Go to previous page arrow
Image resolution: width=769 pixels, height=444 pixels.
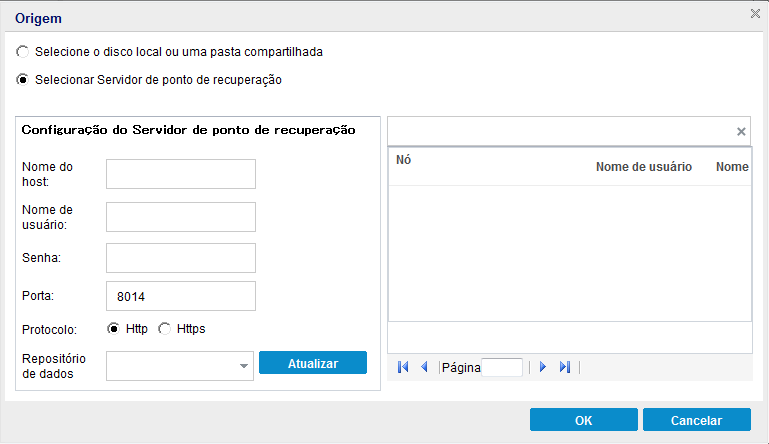pos(424,367)
